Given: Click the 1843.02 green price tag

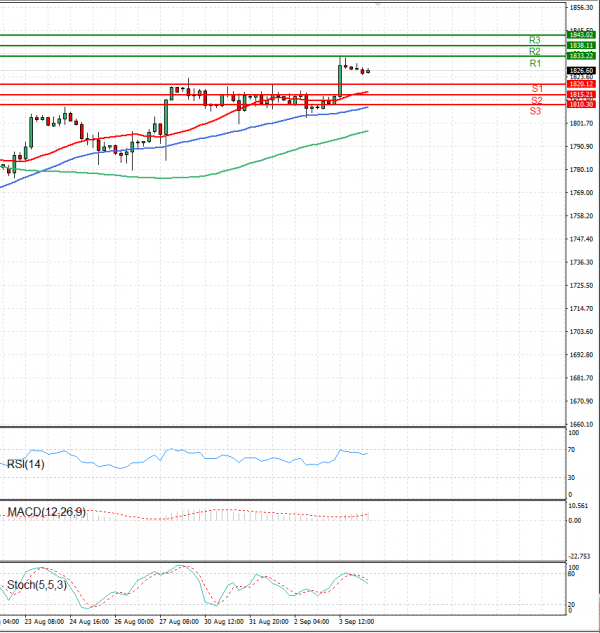Looking at the screenshot, I should [581, 35].
